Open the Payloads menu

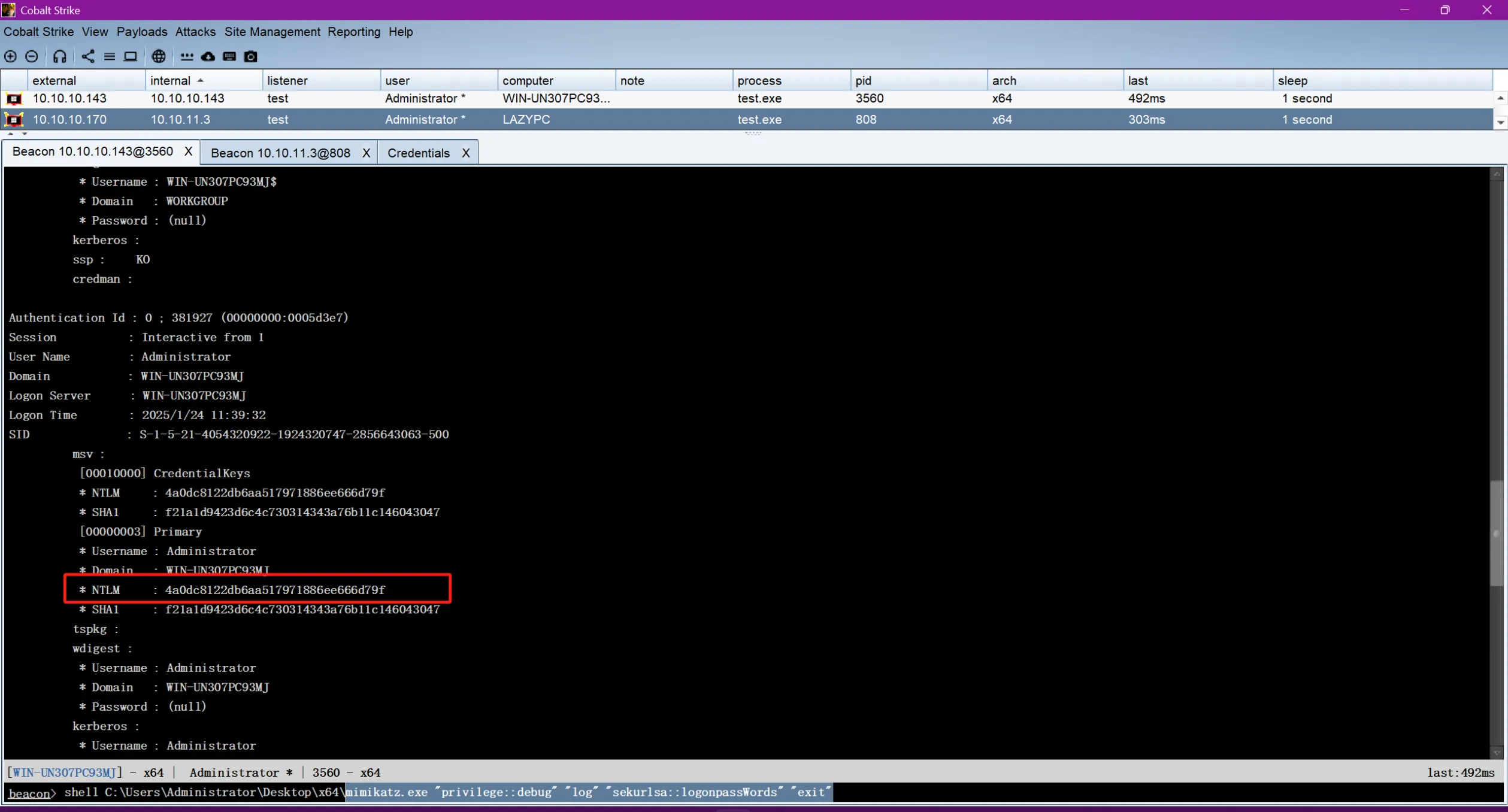tap(142, 32)
